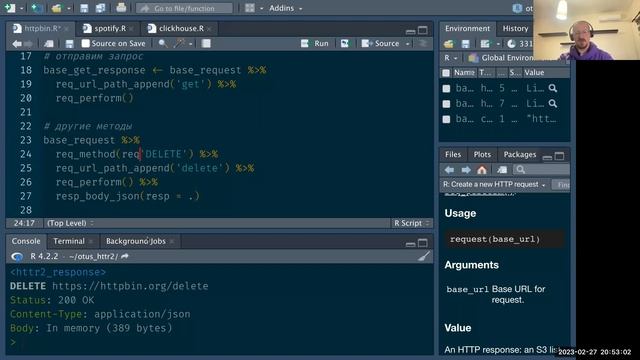Switch to the Packages tab

(x=520, y=155)
